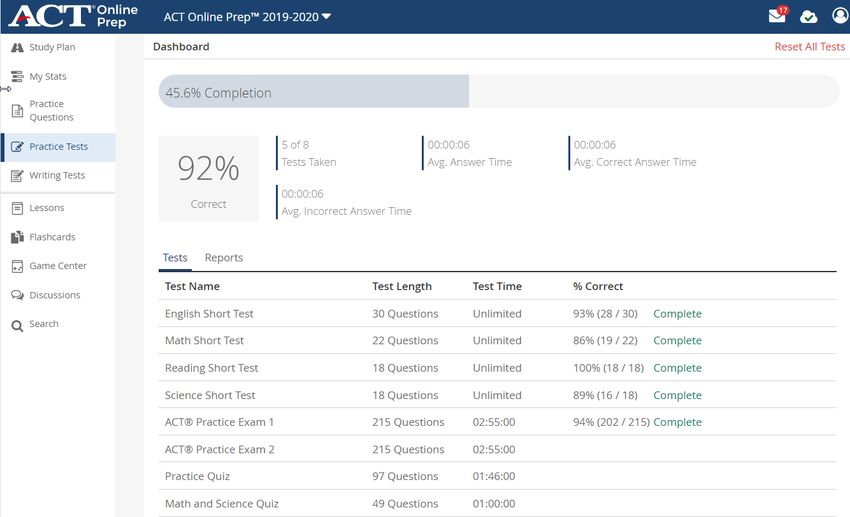Go to Practice Questions in the sidebar
Image resolution: width=850 pixels, height=517 pixels.
tap(58, 111)
